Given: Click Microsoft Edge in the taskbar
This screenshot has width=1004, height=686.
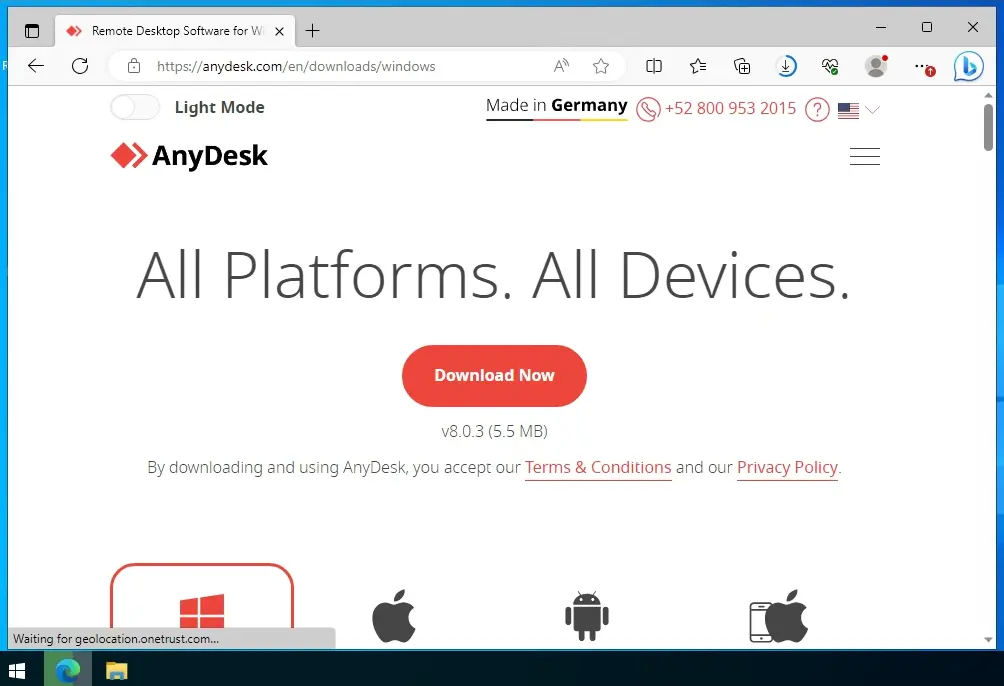Looking at the screenshot, I should click(x=67, y=670).
